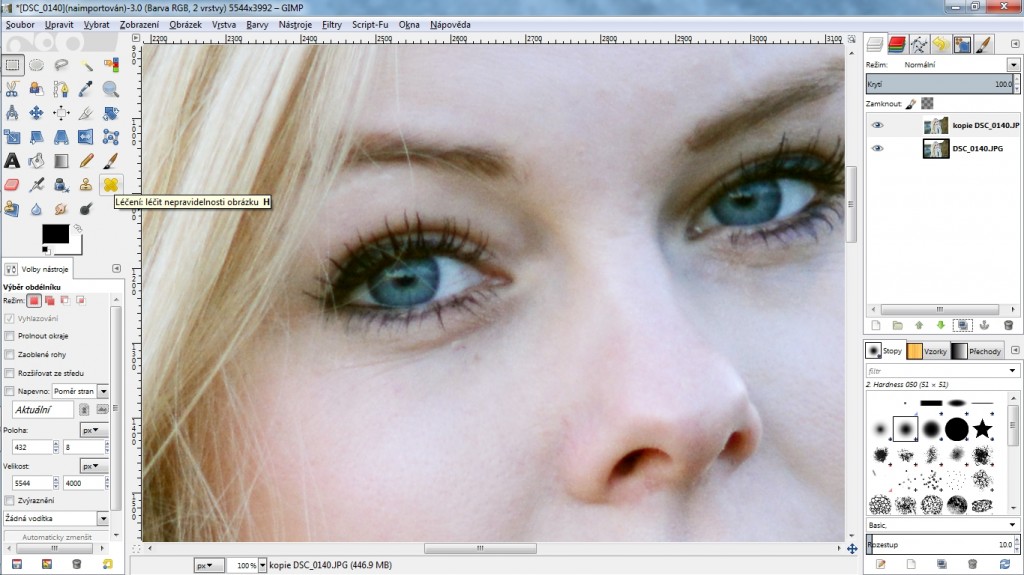Select the Scissors Select tool
Screen dimensions: 1024x575
point(12,89)
